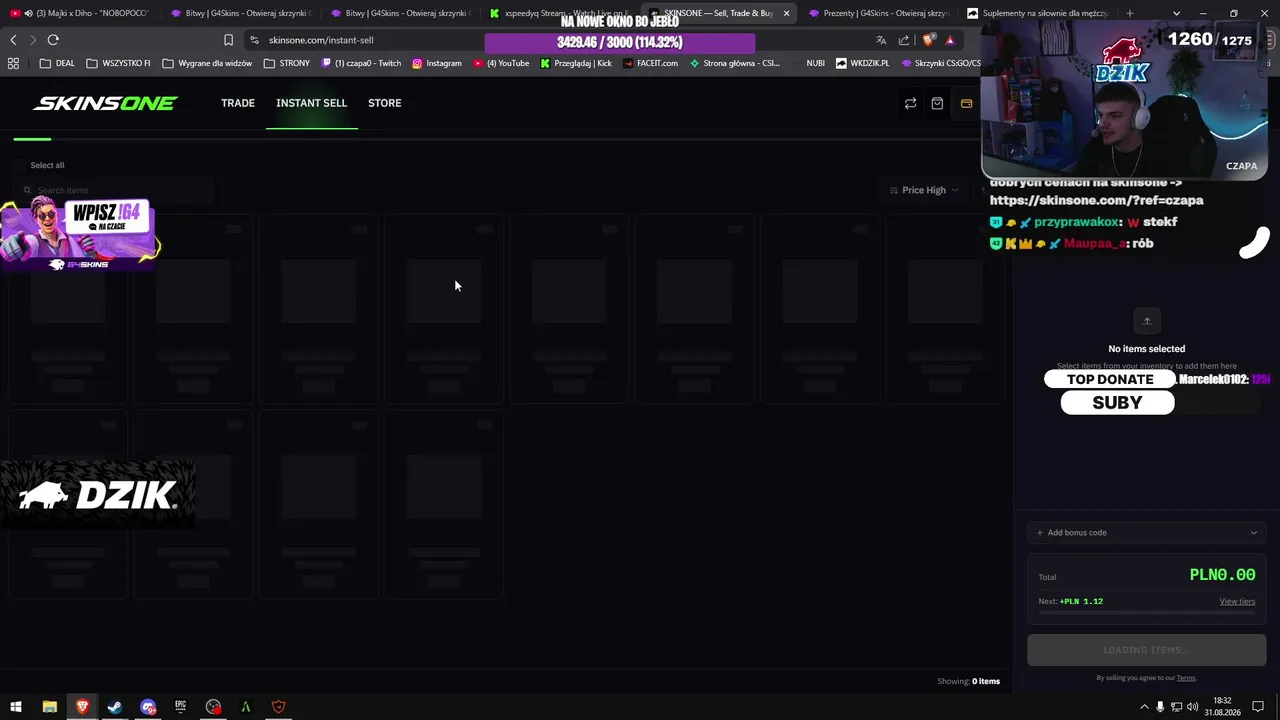Open the Wygrane dla widzów bookmark folder

click(207, 63)
